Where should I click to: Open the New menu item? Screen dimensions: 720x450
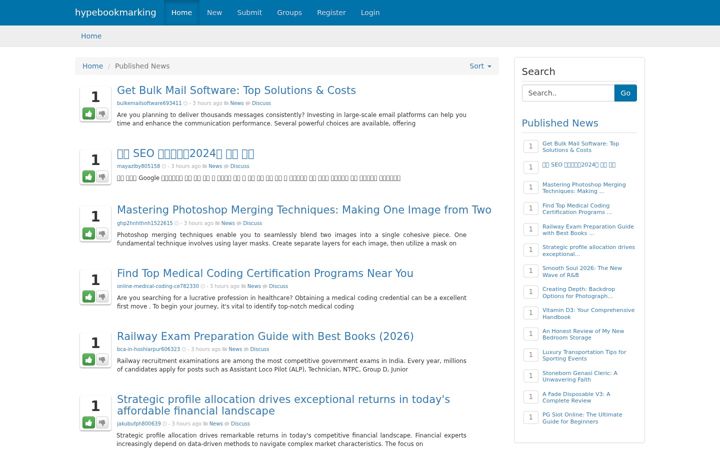(x=214, y=12)
